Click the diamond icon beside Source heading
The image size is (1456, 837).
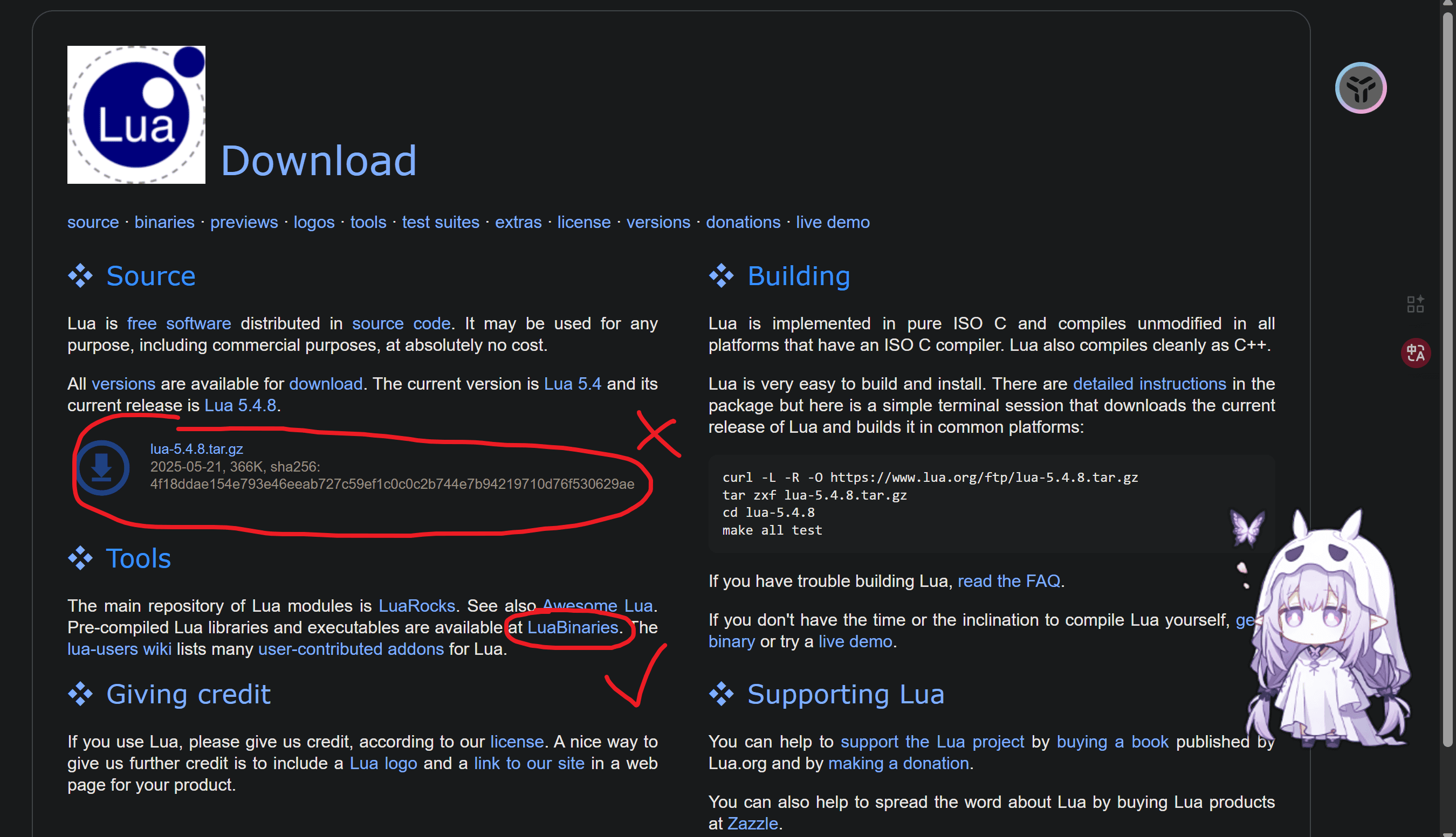80,276
